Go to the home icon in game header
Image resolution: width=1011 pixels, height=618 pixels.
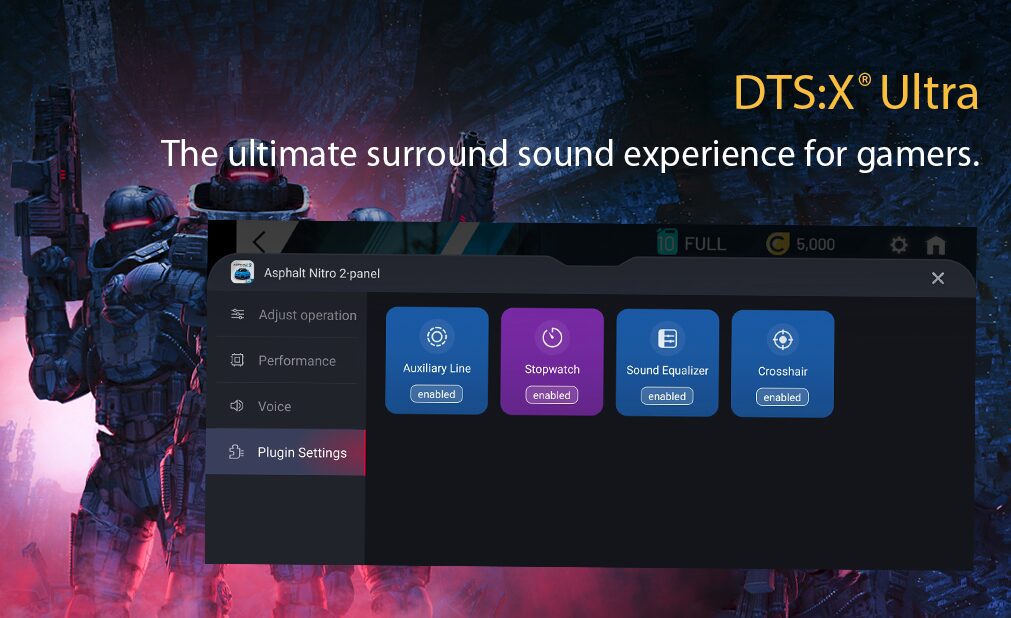936,245
